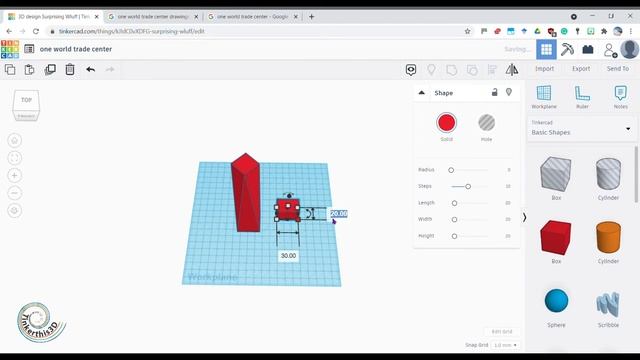This screenshot has width=640, height=360.
Task: Zoom in with the plus icon
Action: (x=15, y=176)
